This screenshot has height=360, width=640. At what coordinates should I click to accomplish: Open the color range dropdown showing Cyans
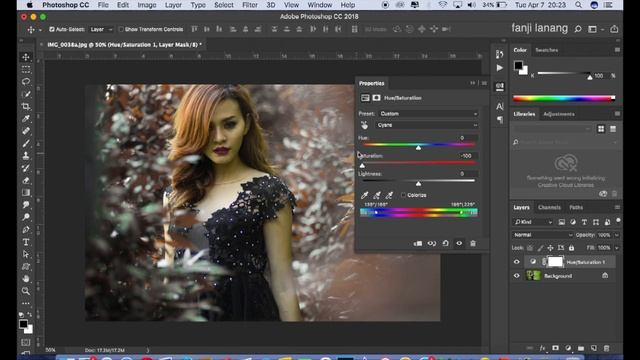(427, 125)
